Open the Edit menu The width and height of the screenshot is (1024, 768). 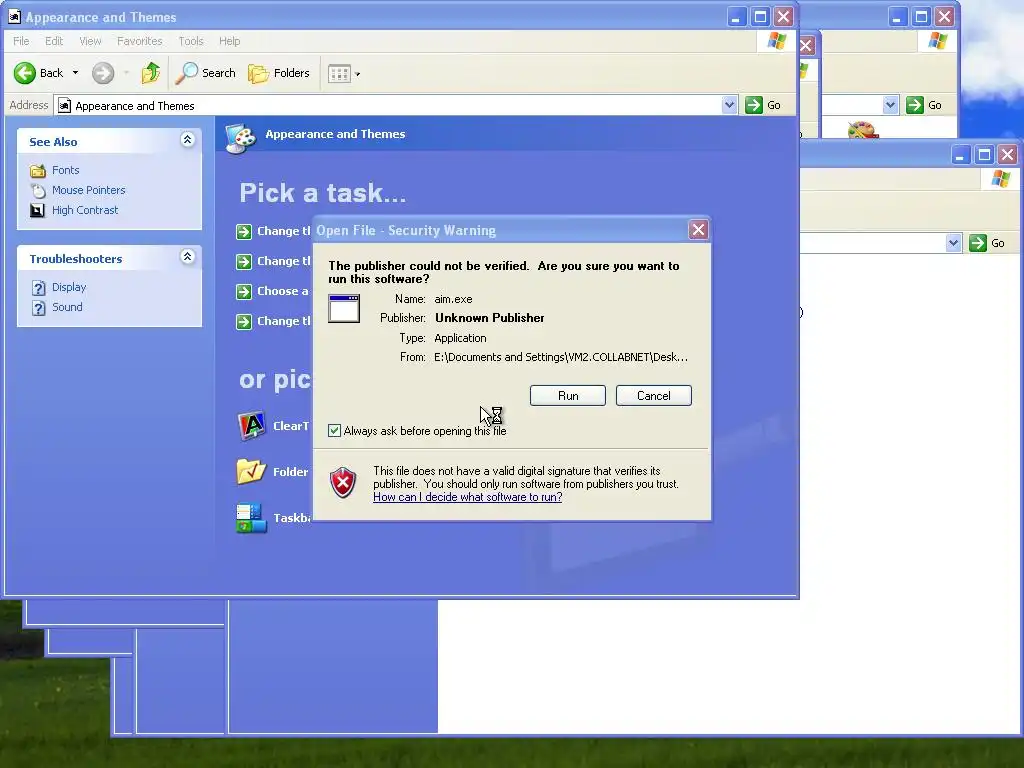[54, 41]
